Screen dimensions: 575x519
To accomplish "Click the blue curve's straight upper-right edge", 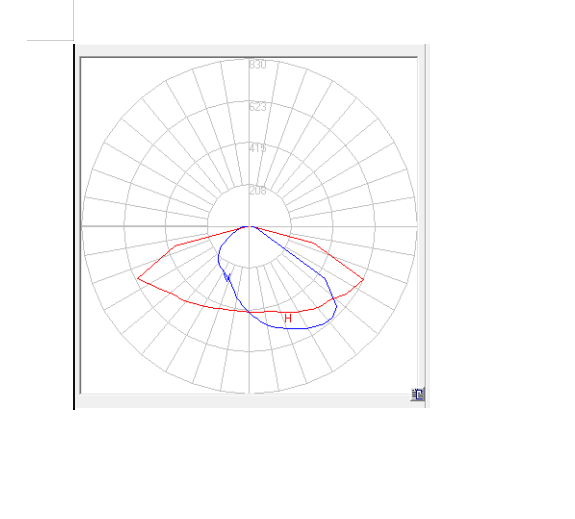I will click(290, 253).
